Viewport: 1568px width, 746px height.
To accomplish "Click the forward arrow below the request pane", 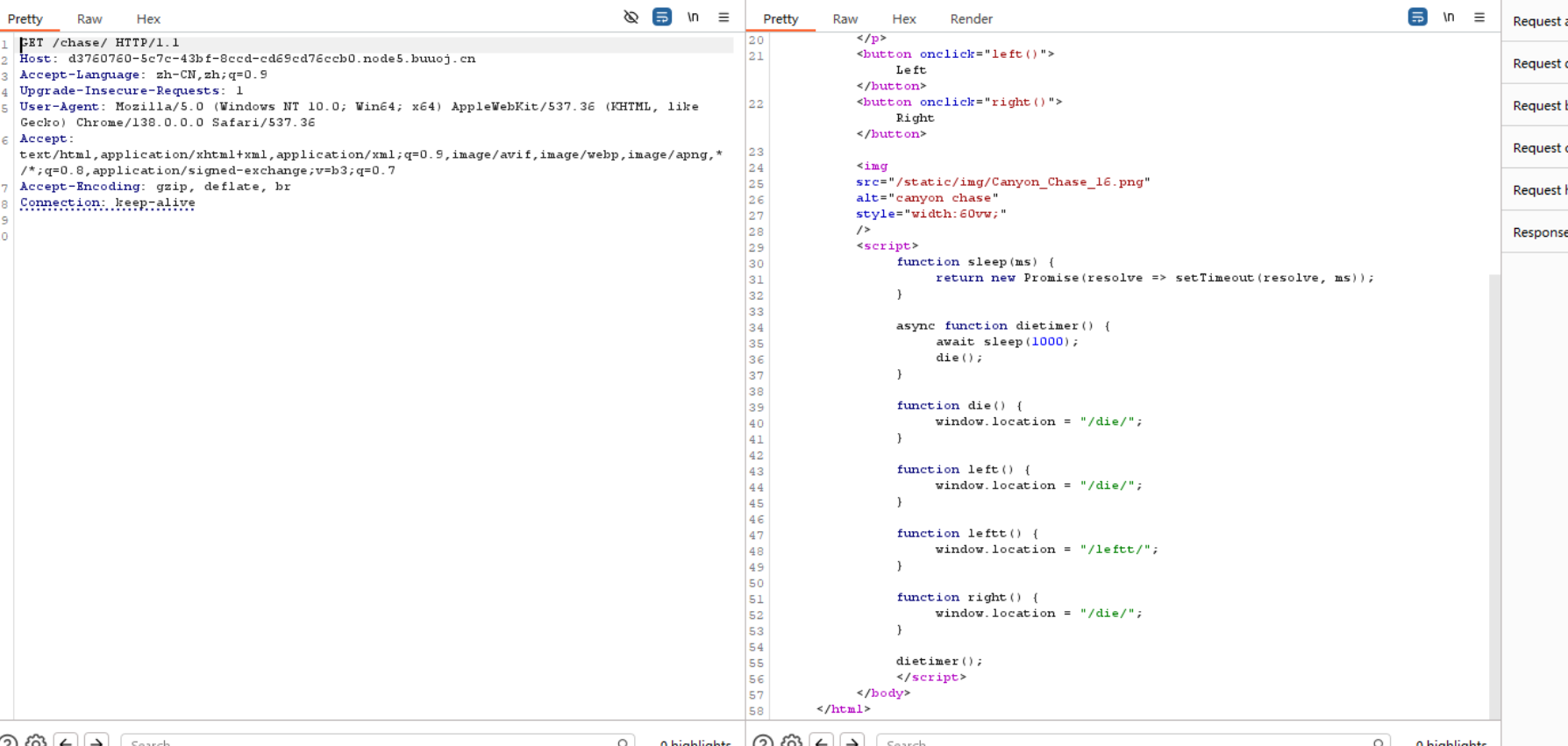I will pyautogui.click(x=96, y=742).
